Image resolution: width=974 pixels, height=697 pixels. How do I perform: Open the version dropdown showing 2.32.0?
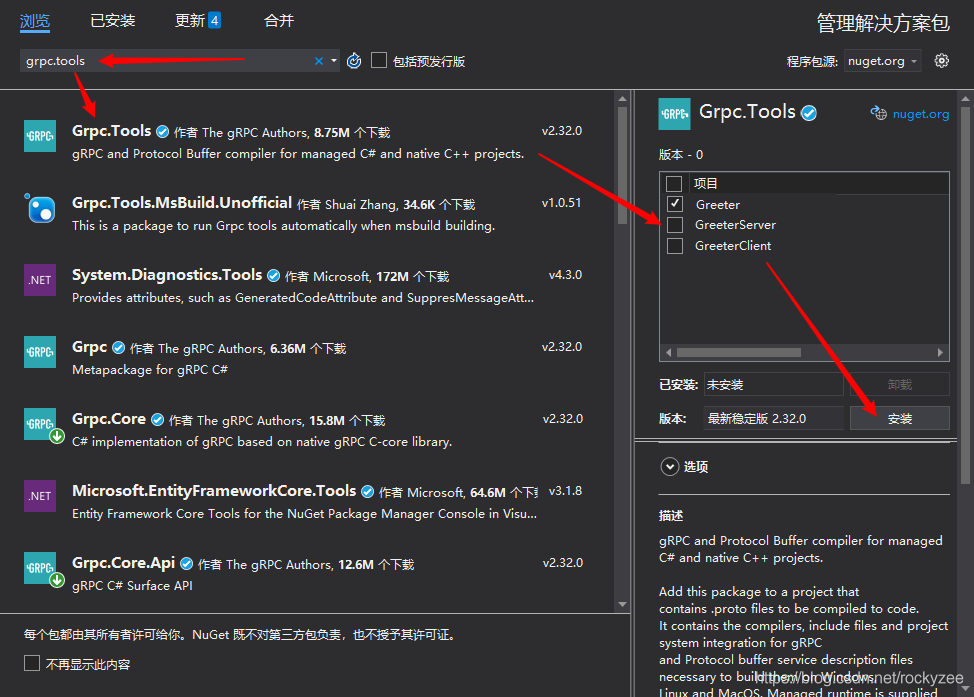point(773,419)
